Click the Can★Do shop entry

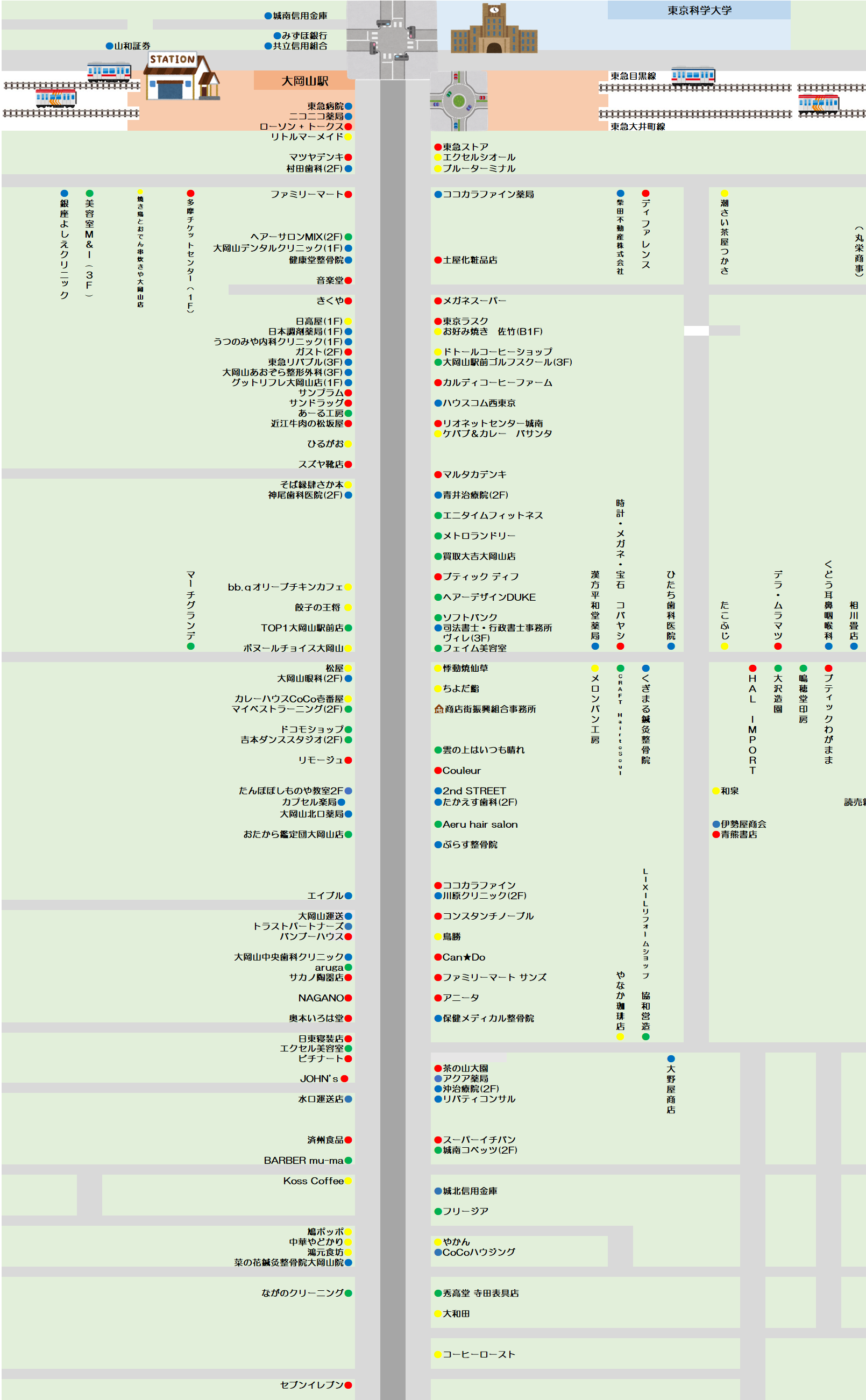pyautogui.click(x=460, y=957)
